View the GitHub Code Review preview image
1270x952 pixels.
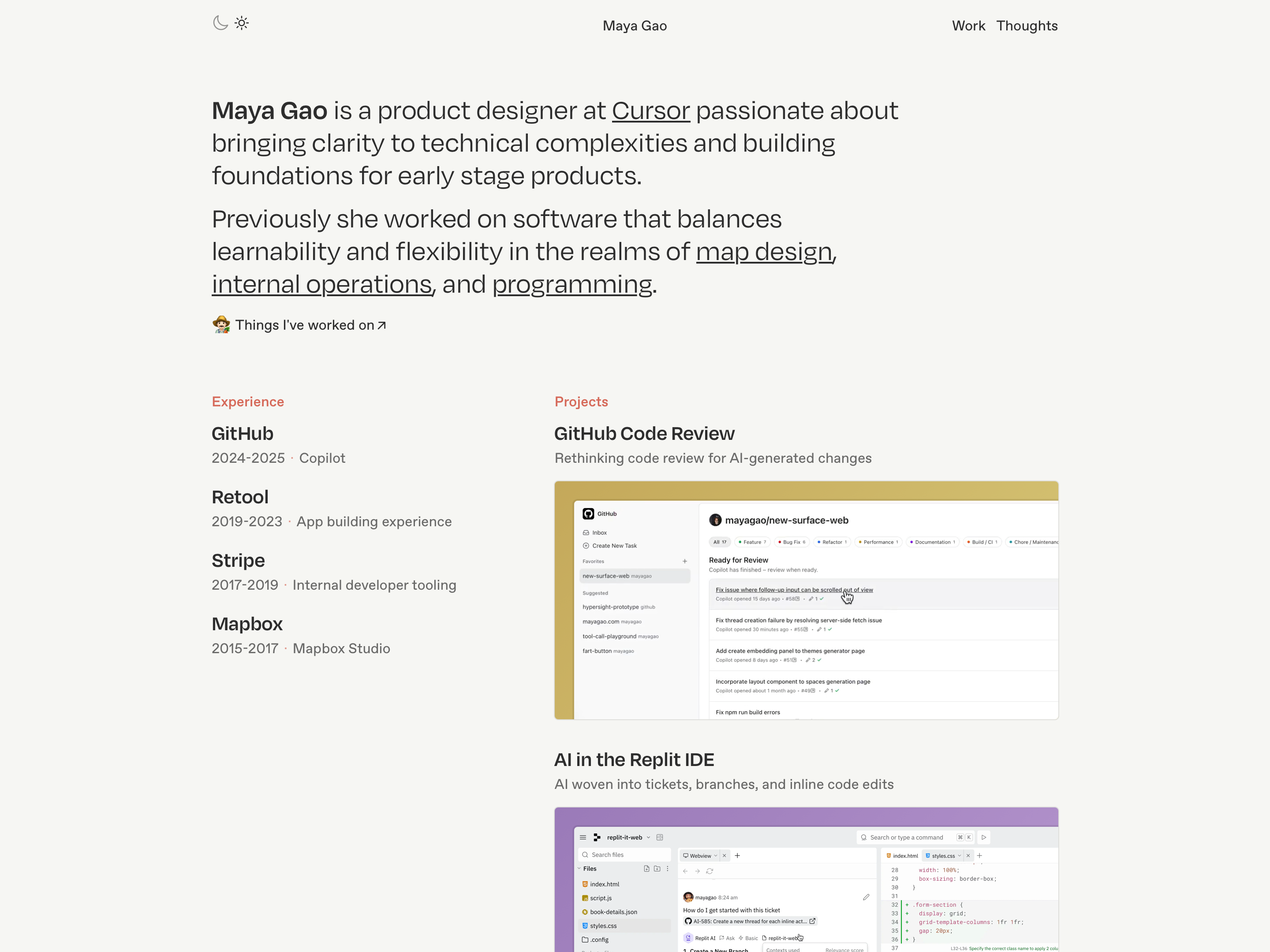pyautogui.click(x=806, y=600)
